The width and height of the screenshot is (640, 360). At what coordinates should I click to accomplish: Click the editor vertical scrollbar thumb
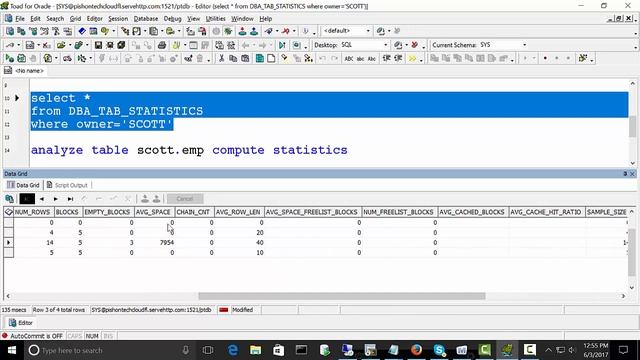632,126
